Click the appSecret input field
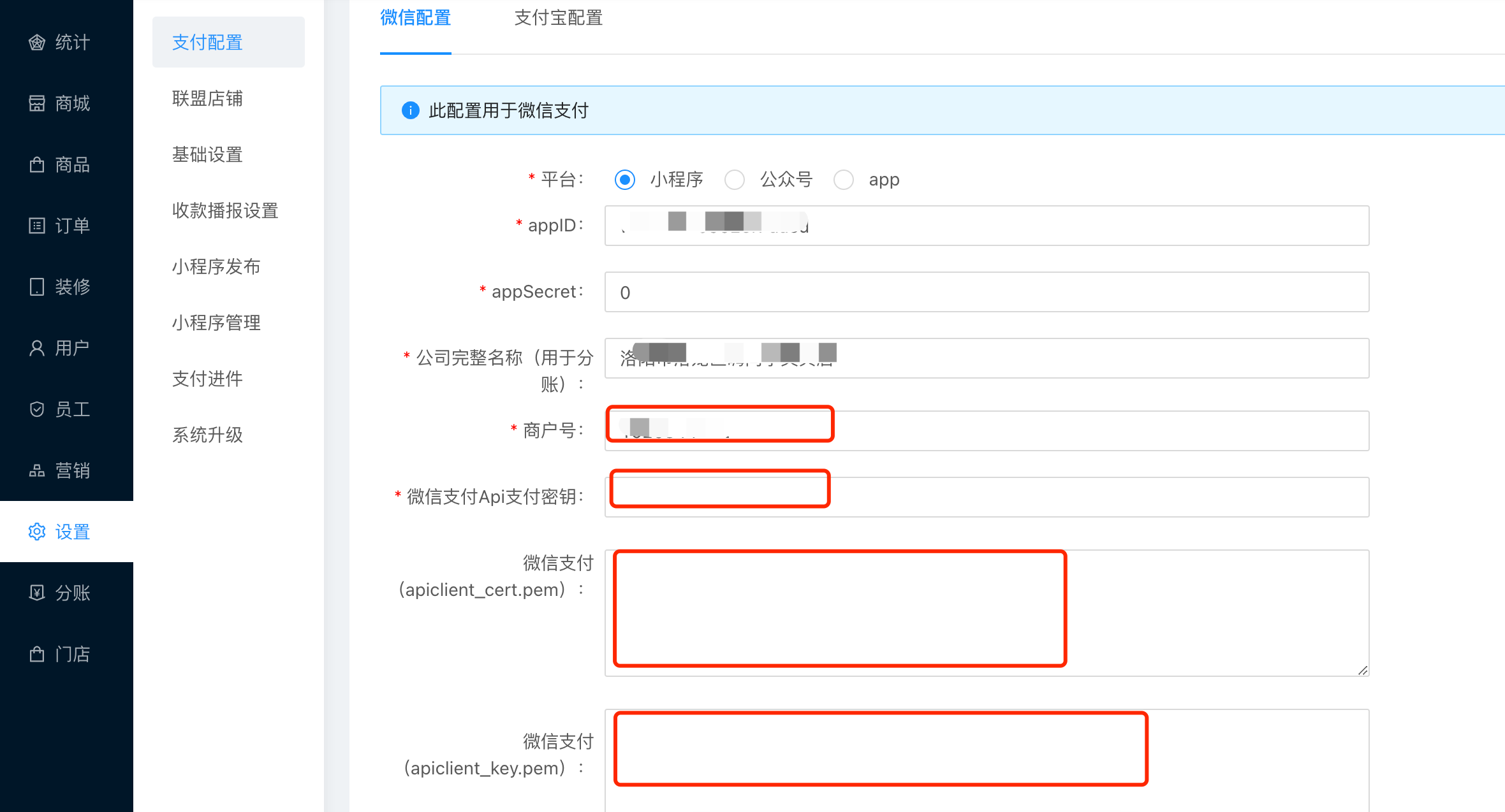Image resolution: width=1505 pixels, height=812 pixels. [x=987, y=292]
